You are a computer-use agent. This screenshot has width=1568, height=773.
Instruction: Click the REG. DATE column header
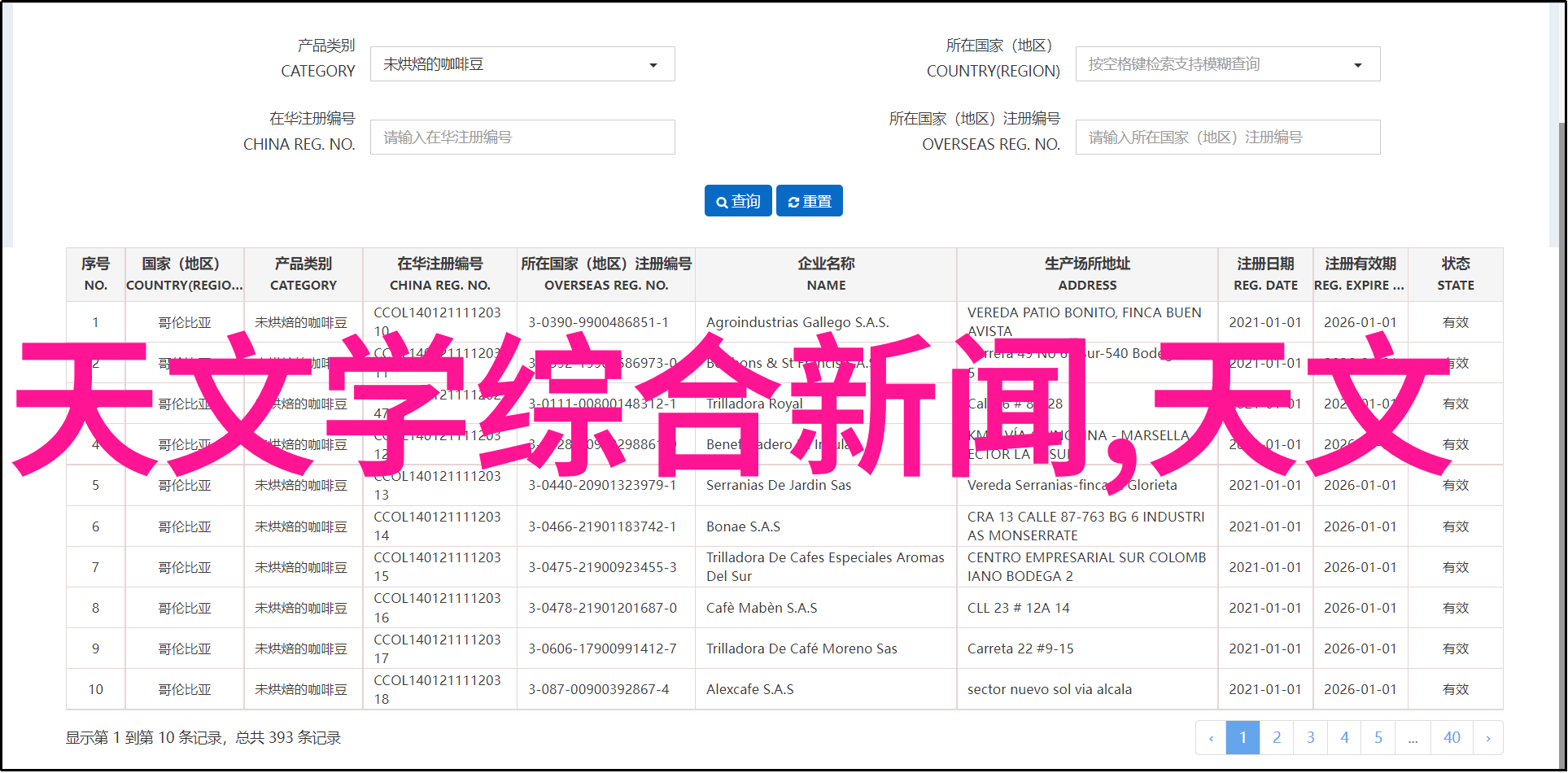[x=1264, y=274]
